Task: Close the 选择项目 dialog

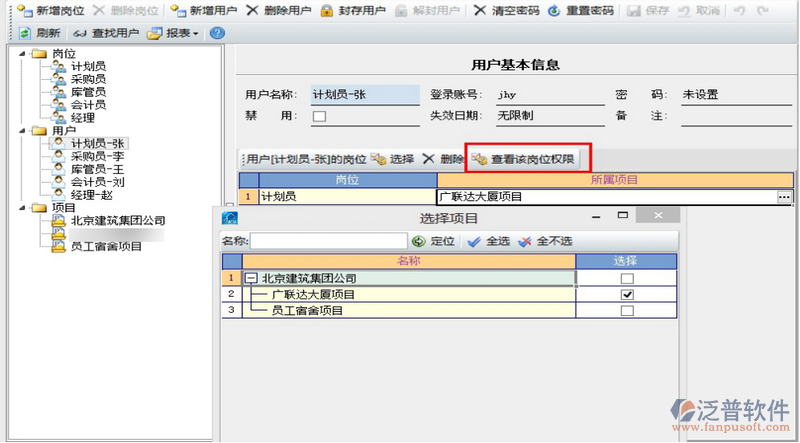Action: [x=658, y=215]
